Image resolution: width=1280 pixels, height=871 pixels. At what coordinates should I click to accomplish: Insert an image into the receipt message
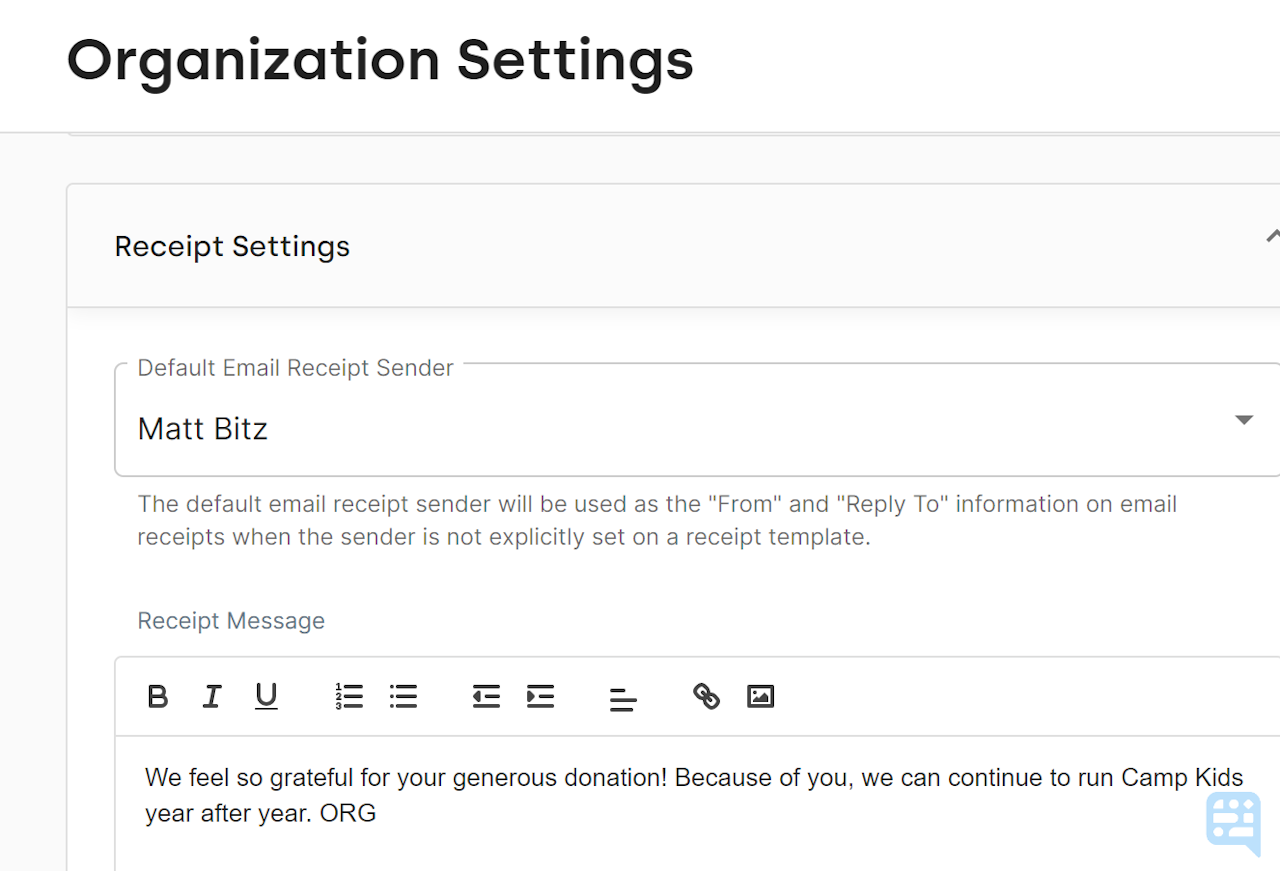point(760,697)
